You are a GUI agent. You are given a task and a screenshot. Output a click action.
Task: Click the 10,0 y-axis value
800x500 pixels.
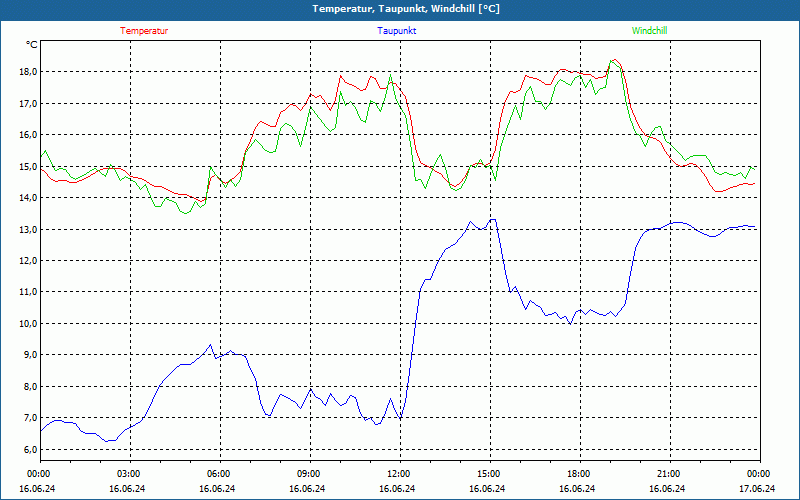tap(30, 323)
